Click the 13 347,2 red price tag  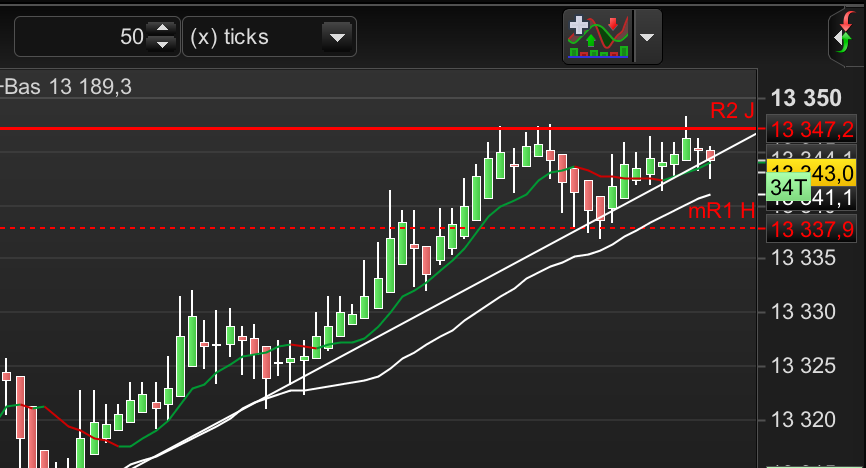coord(811,130)
